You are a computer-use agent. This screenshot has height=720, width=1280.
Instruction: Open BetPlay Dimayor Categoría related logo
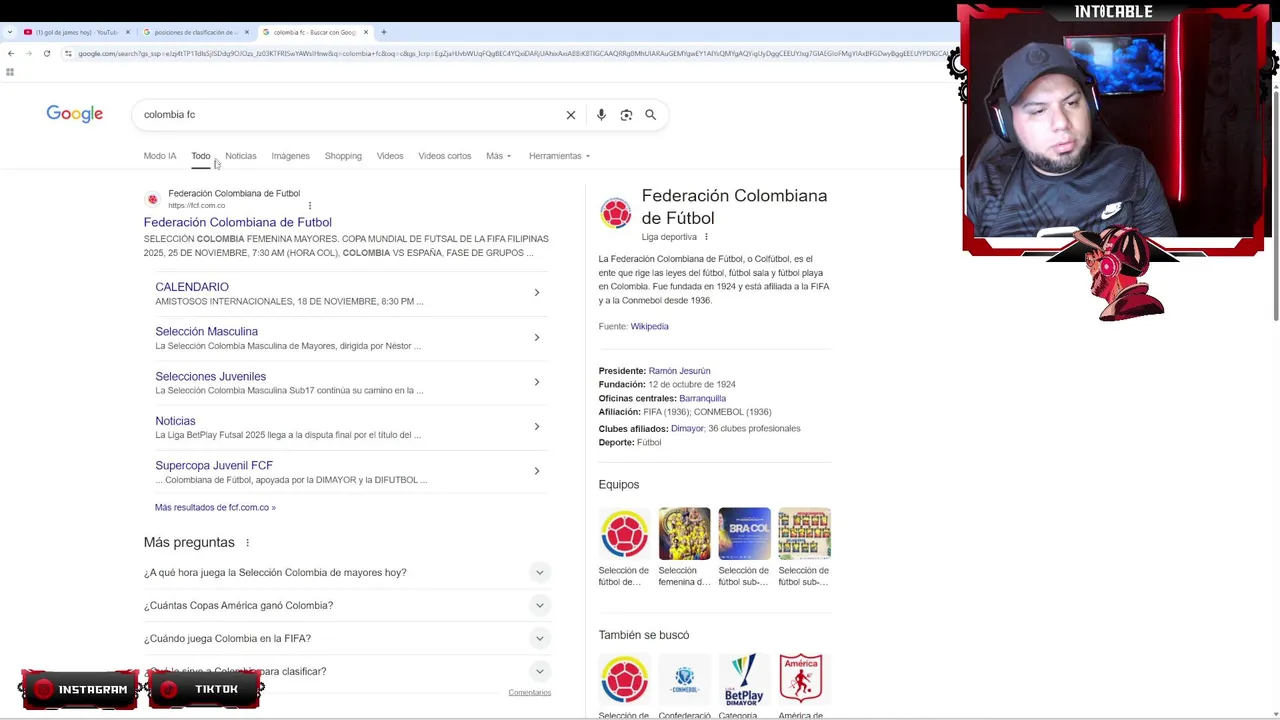tap(744, 679)
